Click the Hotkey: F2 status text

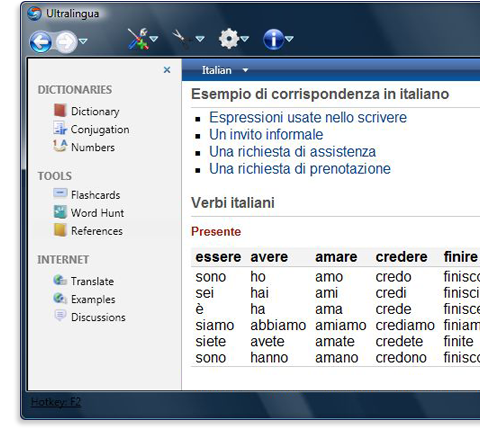click(56, 402)
